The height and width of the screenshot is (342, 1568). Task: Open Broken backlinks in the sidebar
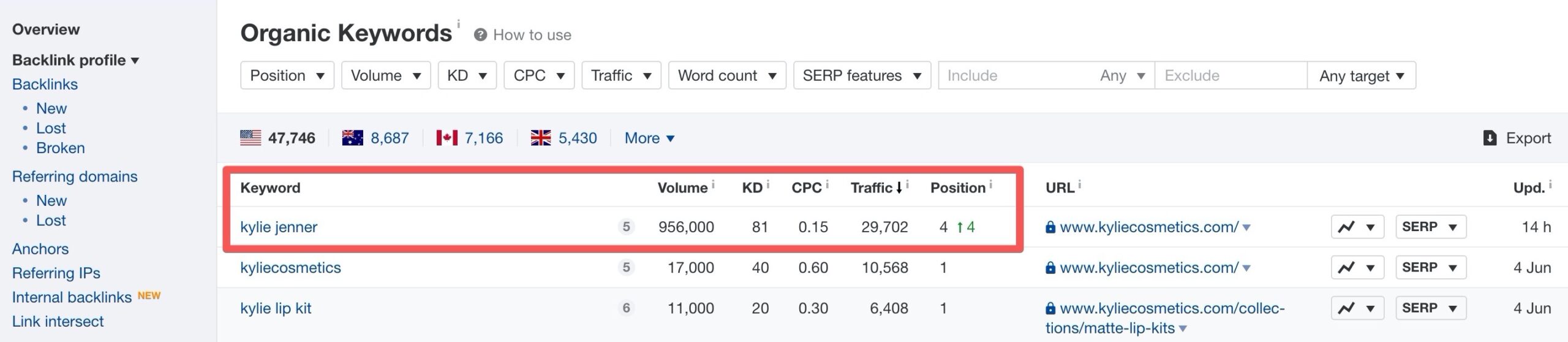(61, 148)
